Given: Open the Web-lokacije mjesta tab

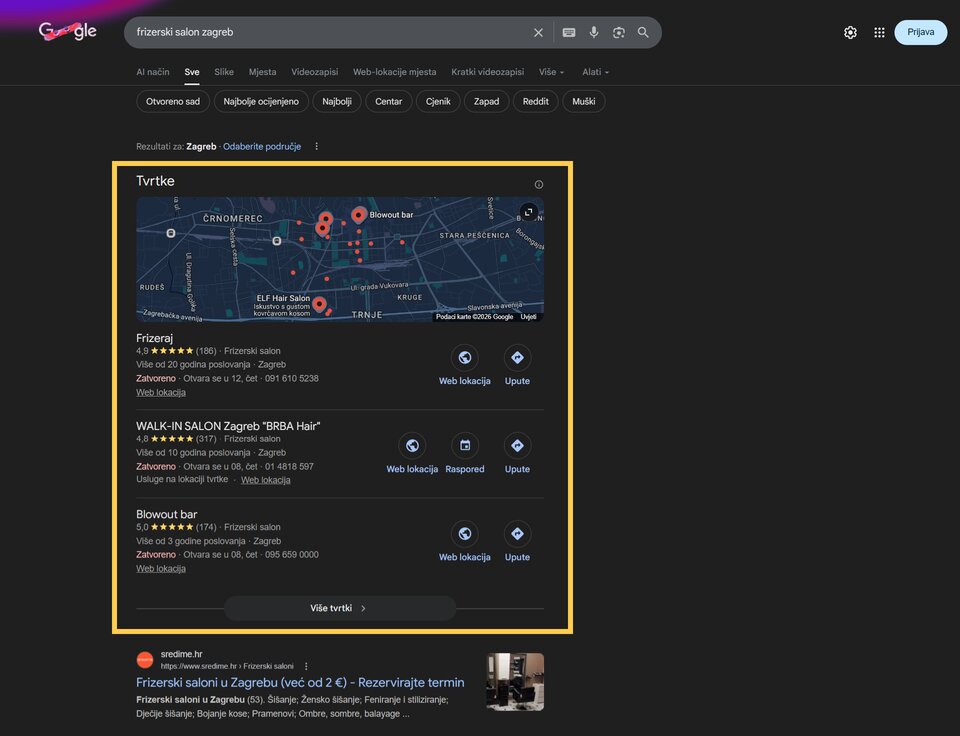Looking at the screenshot, I should coord(394,72).
